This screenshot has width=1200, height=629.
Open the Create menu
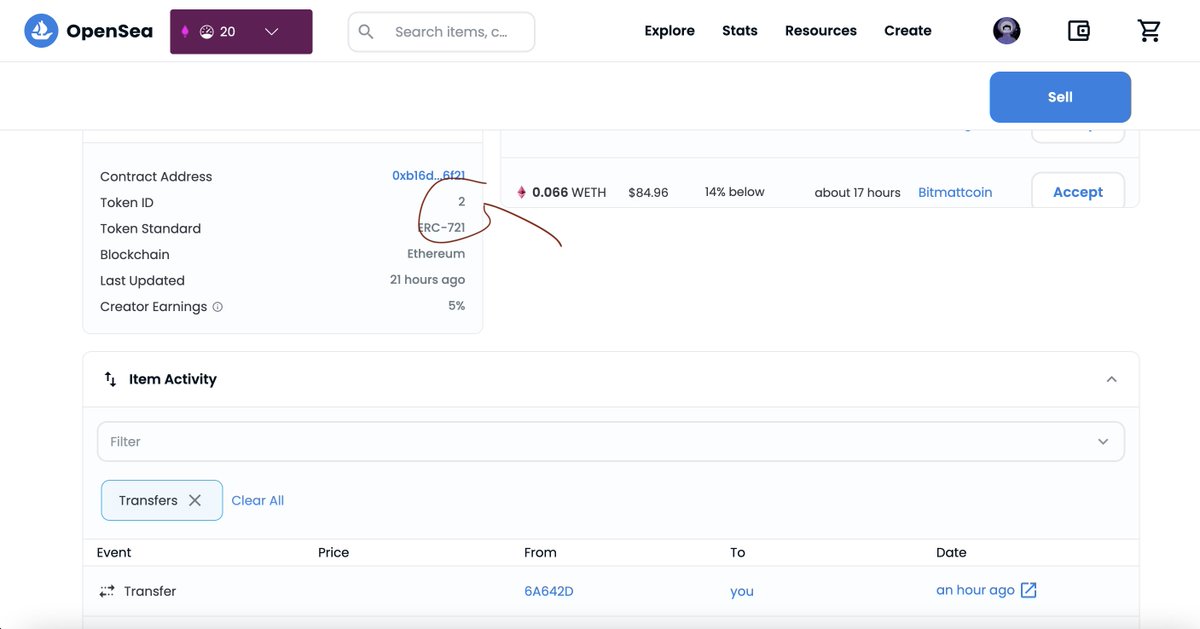coord(908,31)
